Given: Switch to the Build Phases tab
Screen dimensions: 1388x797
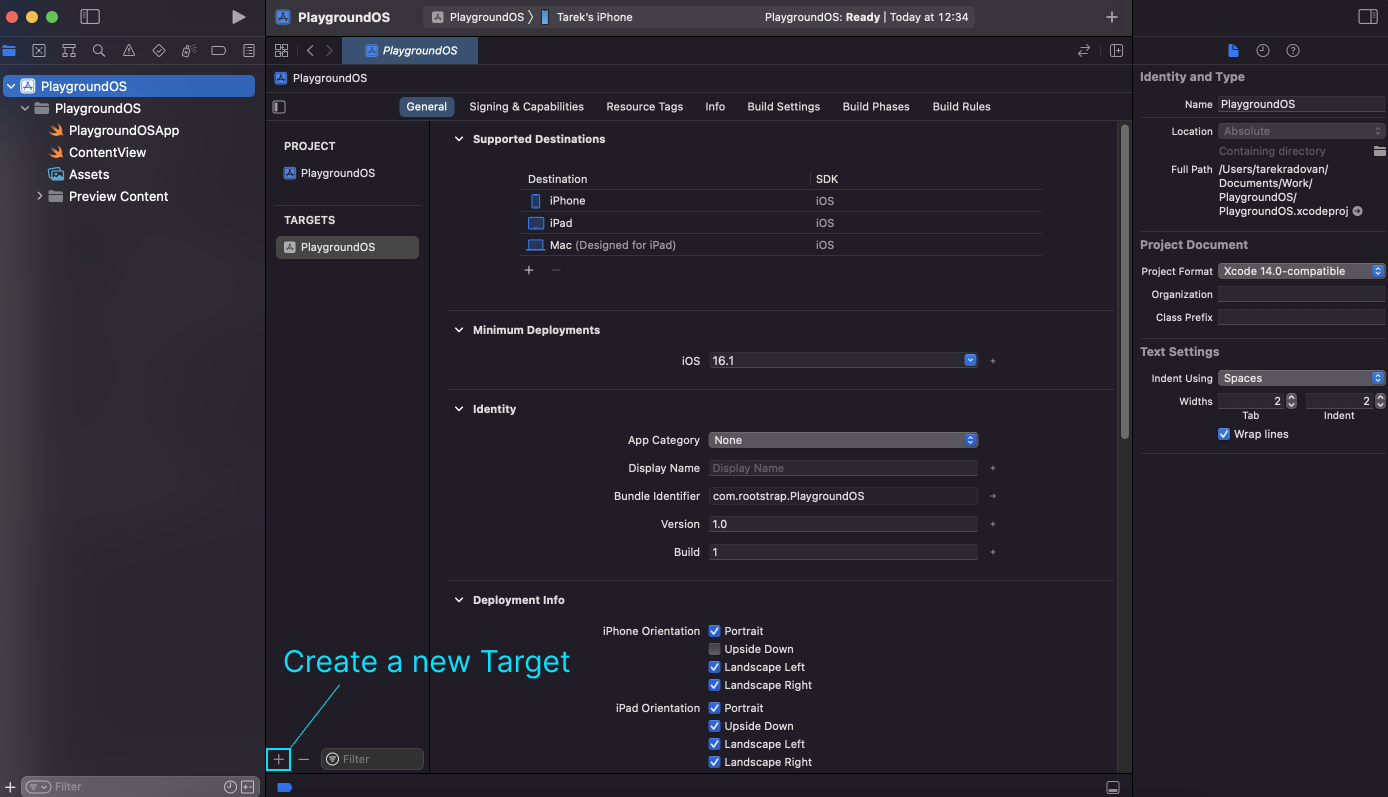Looking at the screenshot, I should point(876,107).
